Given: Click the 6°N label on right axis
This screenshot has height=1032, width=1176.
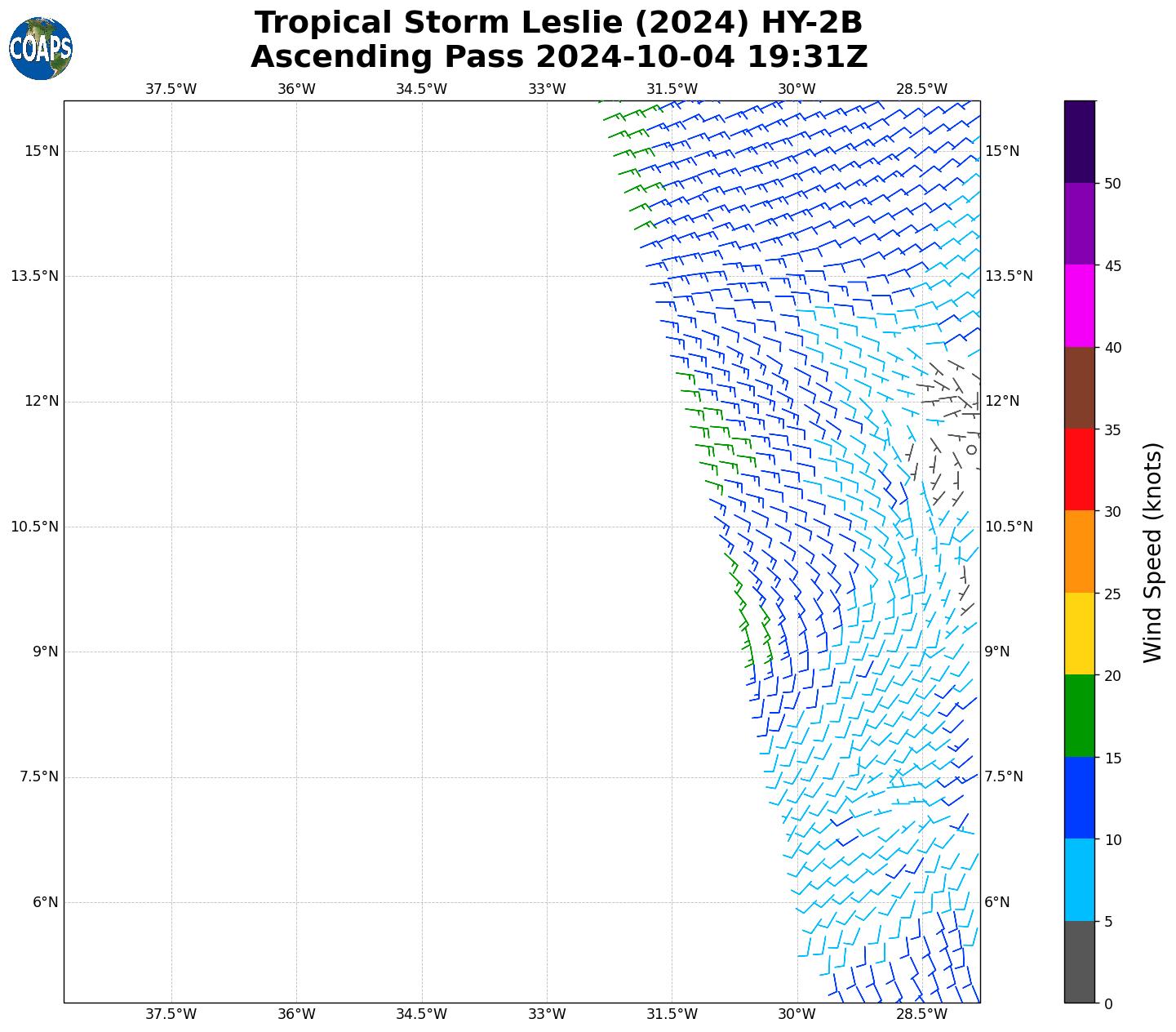Looking at the screenshot, I should point(997,902).
